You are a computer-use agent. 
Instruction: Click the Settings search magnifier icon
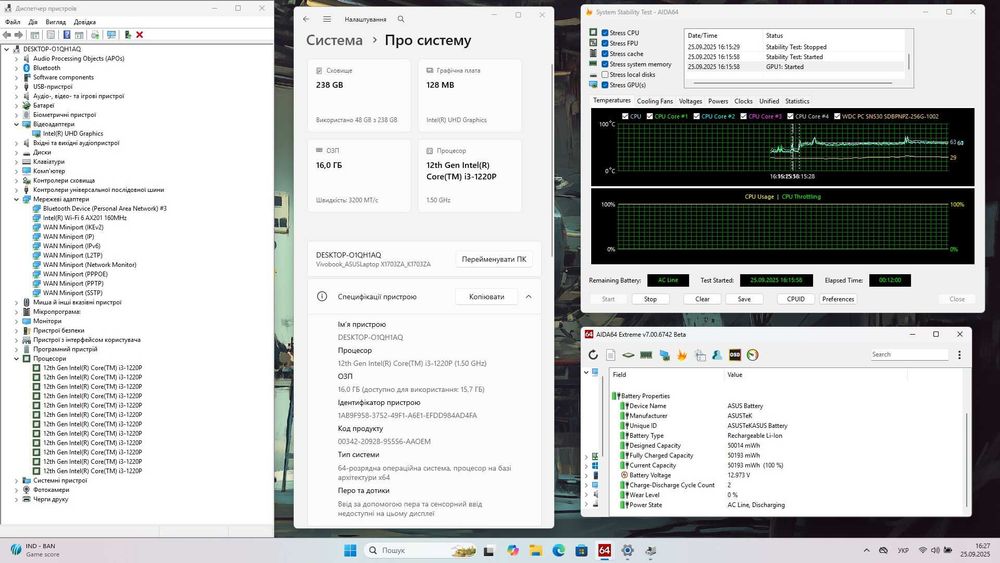click(401, 19)
